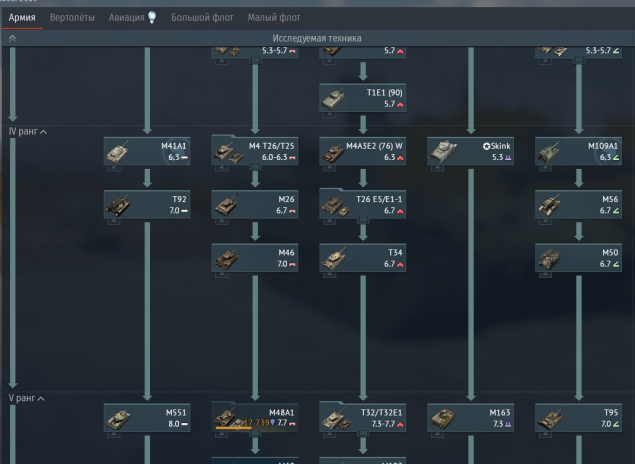The image size is (635, 464).
Task: Expand the M4 T26/T25 vehicle group
Action: [255, 151]
